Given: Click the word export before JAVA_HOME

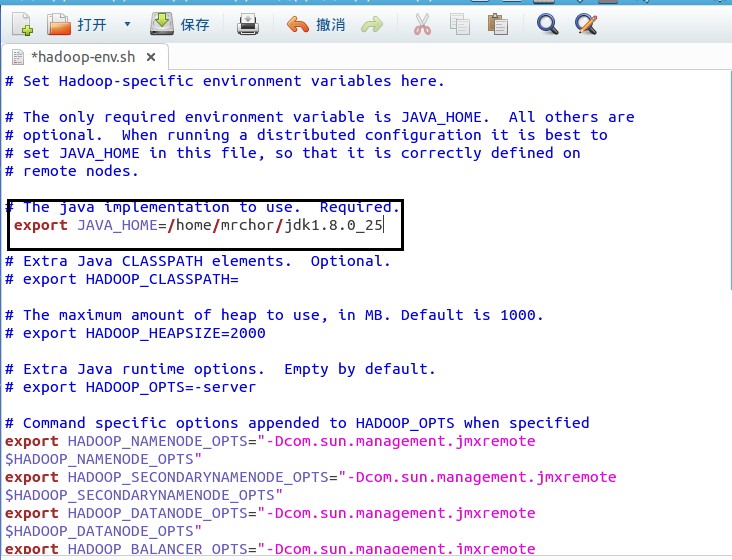Looking at the screenshot, I should point(41,225).
